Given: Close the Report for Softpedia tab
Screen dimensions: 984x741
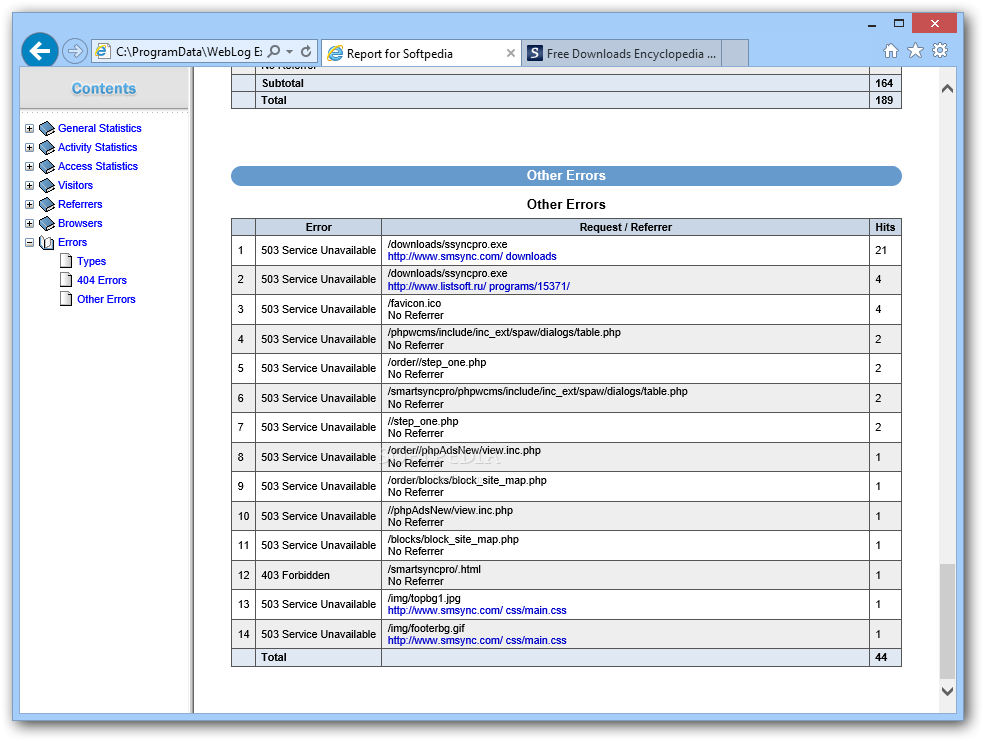Looking at the screenshot, I should coord(511,53).
